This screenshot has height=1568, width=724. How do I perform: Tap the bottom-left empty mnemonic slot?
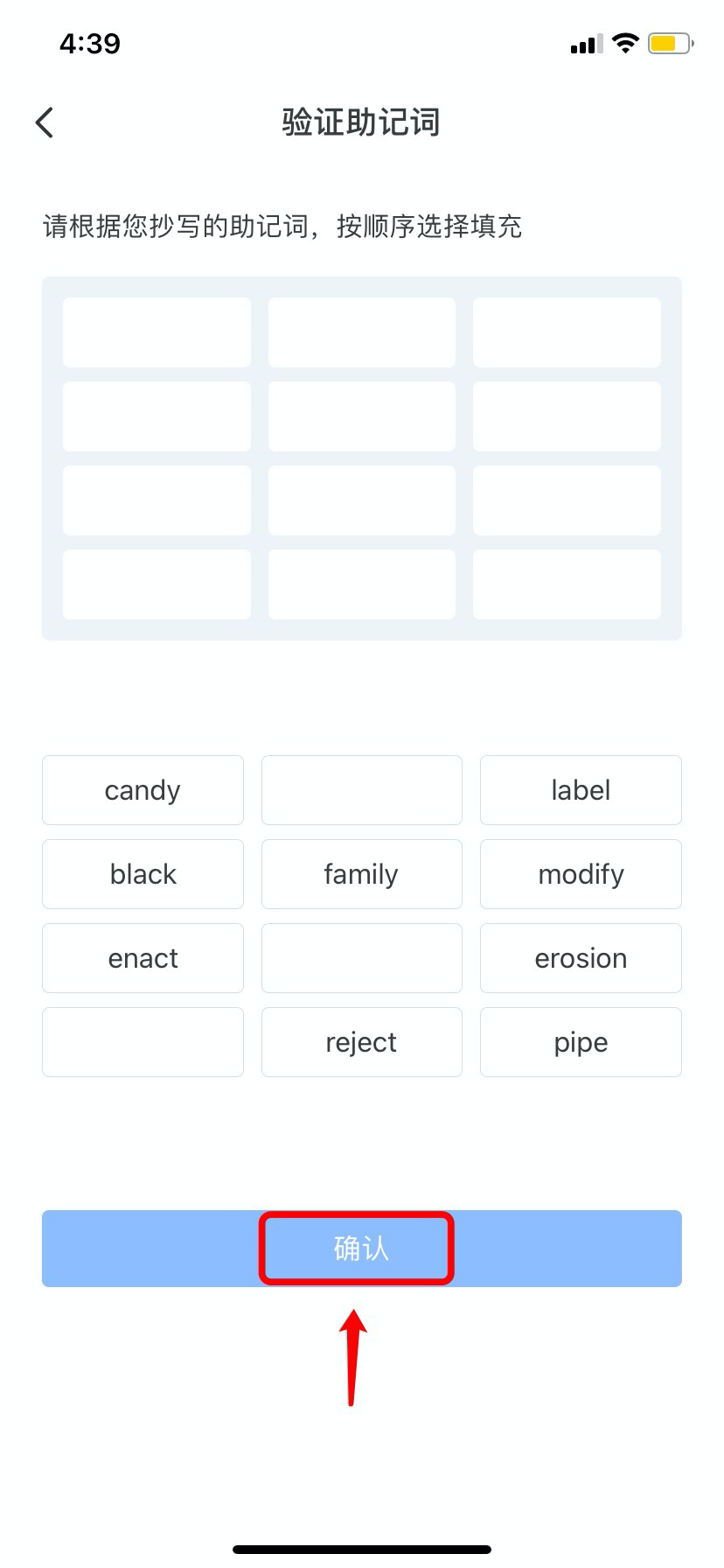157,584
